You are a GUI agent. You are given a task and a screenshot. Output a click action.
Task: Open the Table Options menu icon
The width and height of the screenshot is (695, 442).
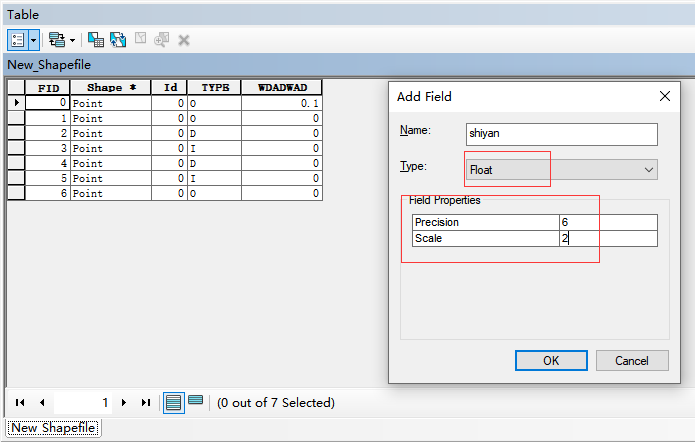coord(18,40)
